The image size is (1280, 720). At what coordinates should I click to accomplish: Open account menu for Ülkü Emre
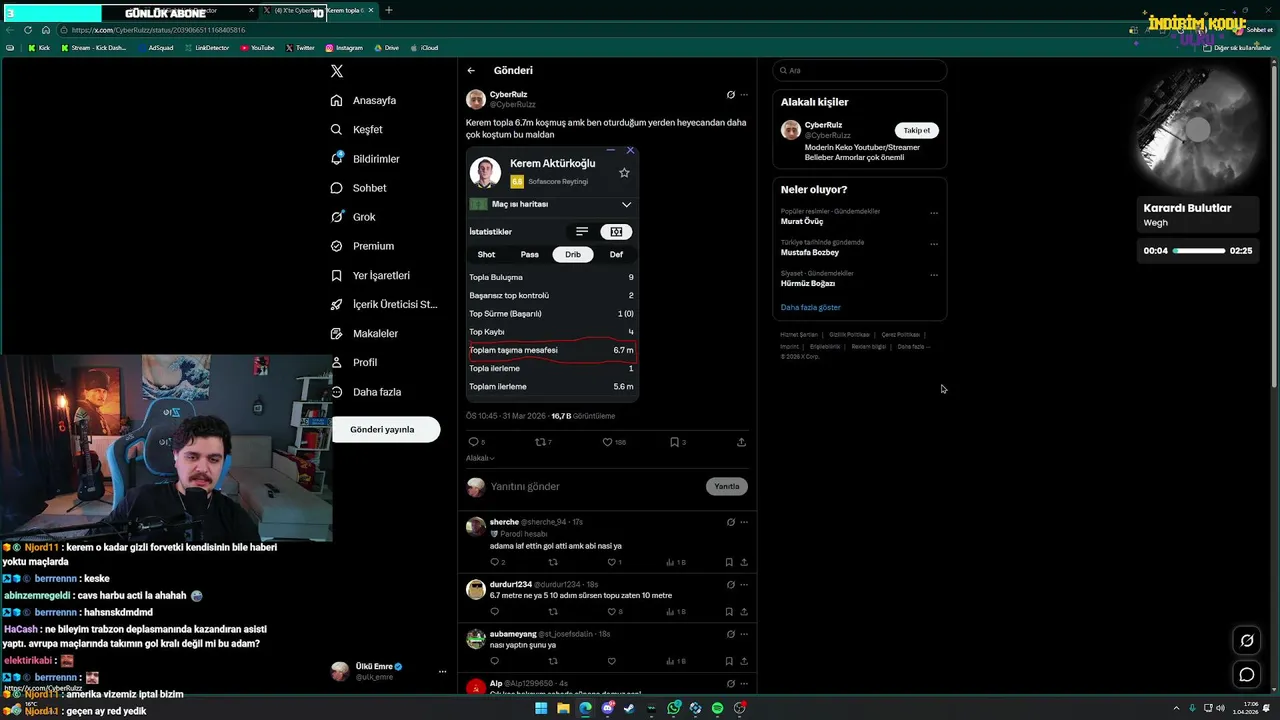(390, 671)
